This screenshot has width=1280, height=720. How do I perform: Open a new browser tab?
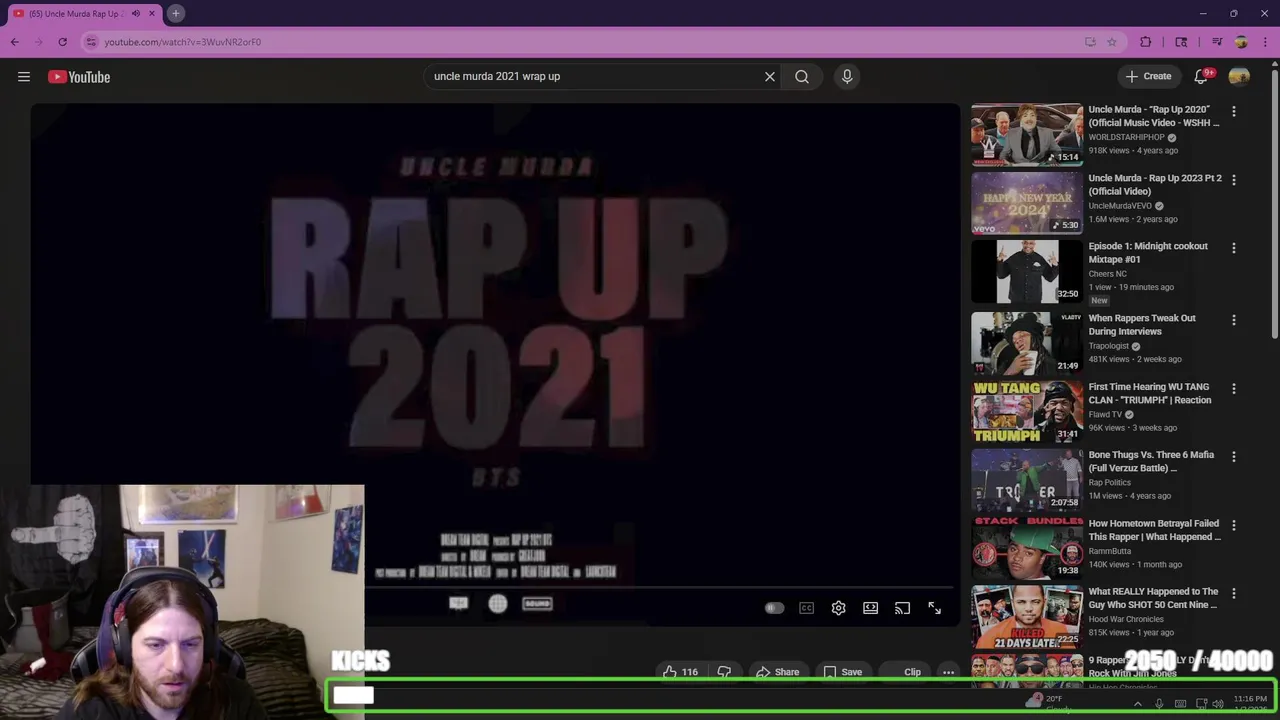(175, 13)
